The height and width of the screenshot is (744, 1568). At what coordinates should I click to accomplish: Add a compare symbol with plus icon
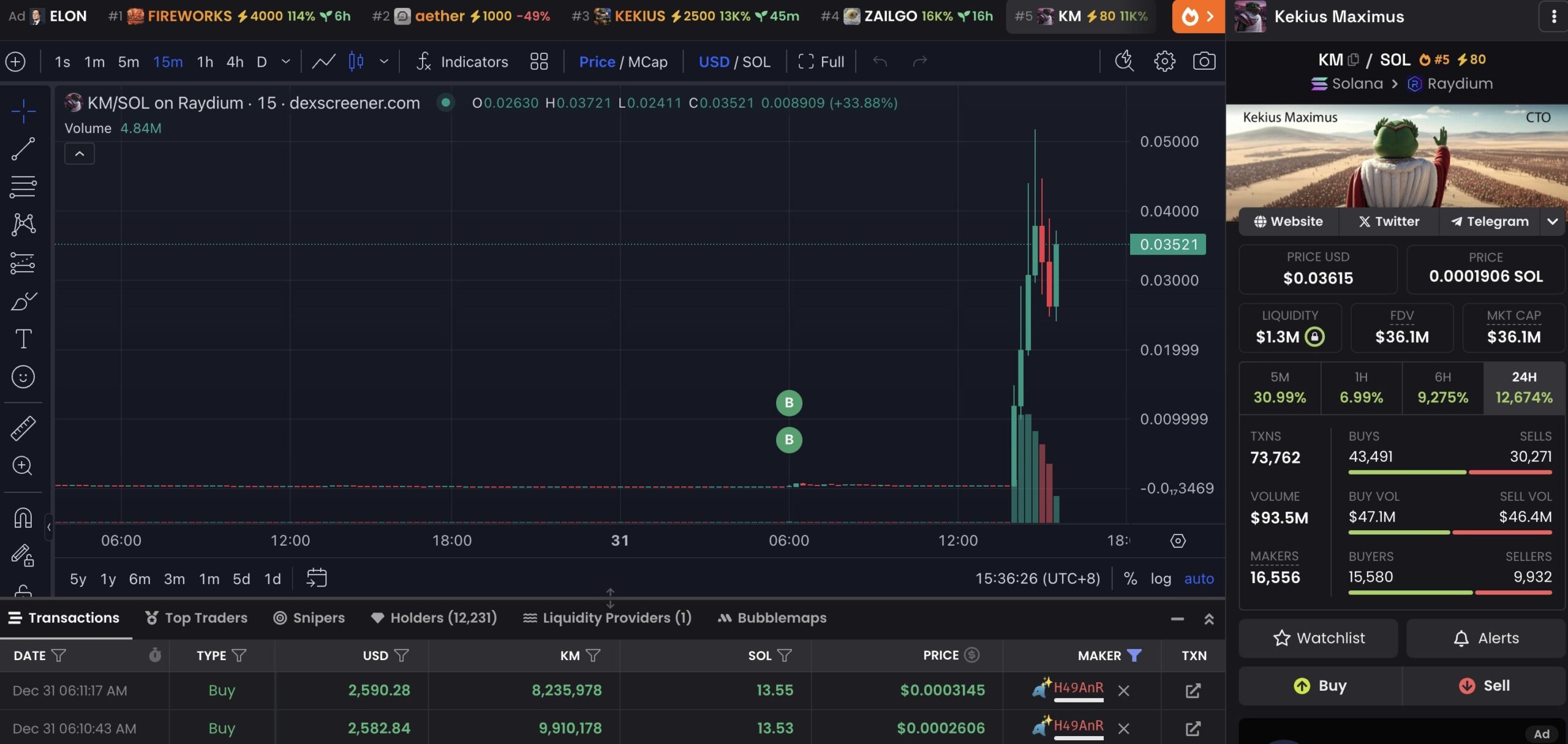coord(15,62)
